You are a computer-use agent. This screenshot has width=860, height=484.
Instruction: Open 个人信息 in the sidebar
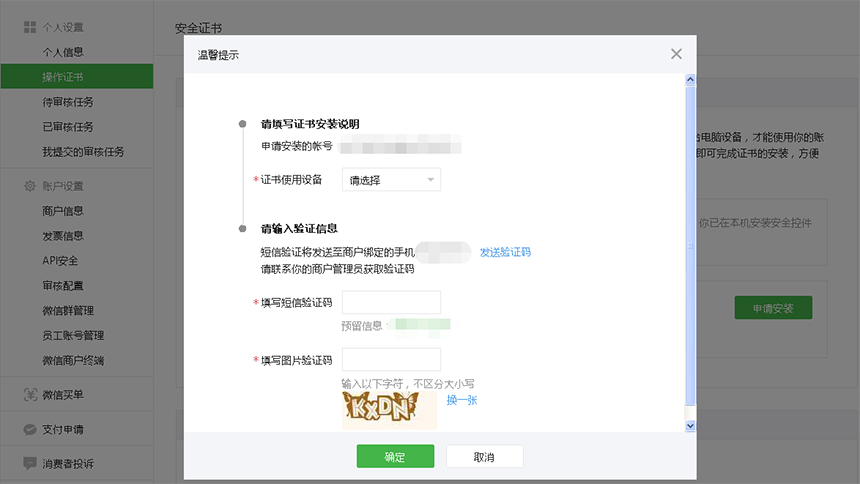(63, 52)
